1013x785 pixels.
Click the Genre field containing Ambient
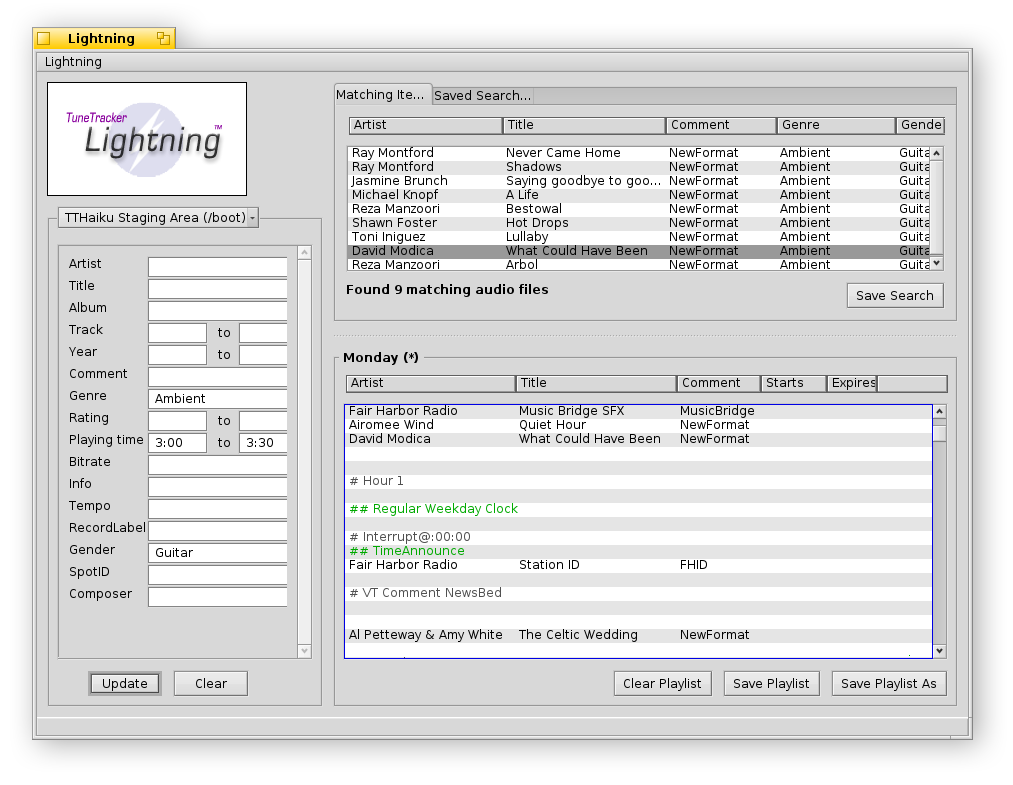(x=218, y=398)
